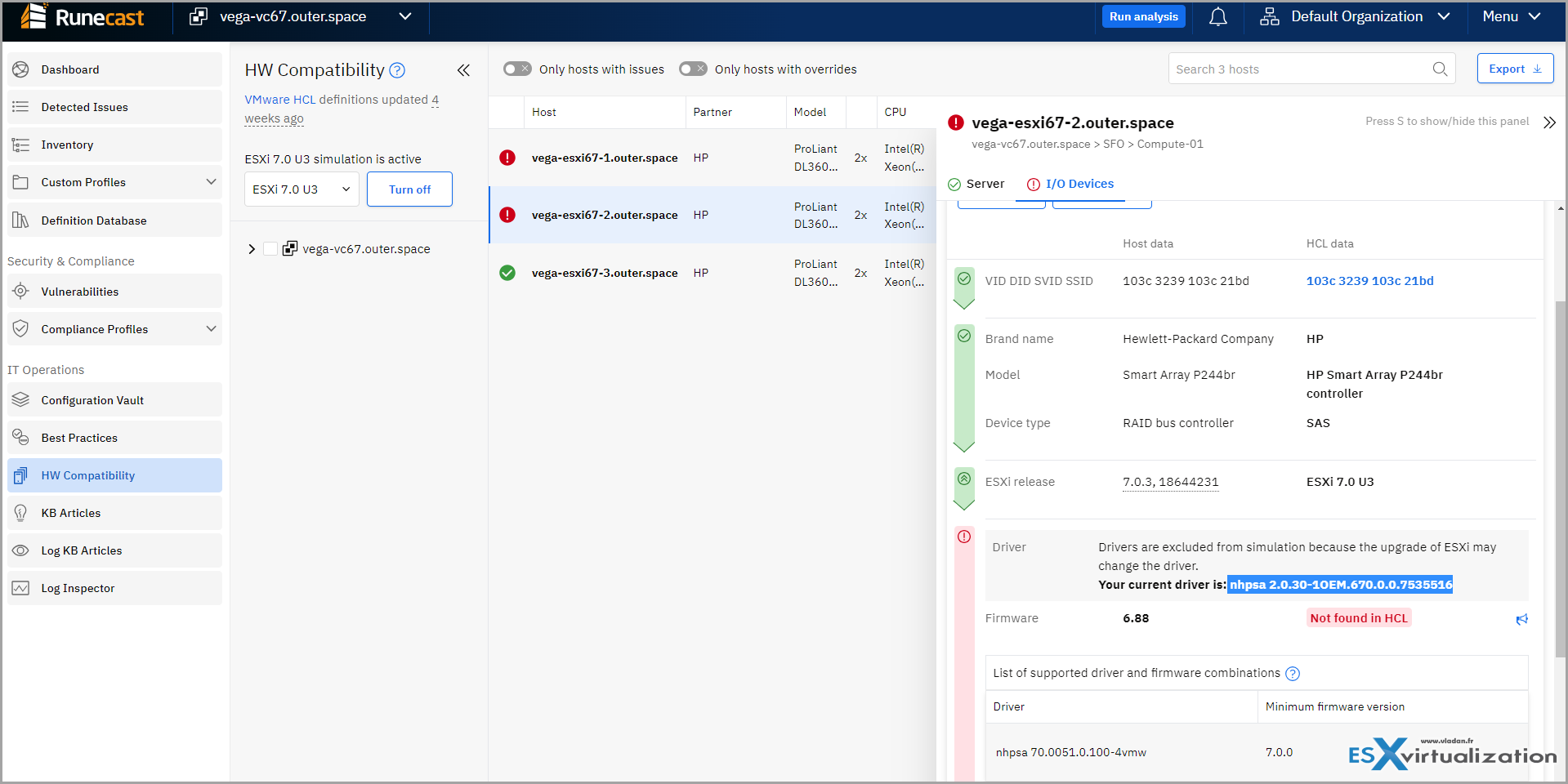The height and width of the screenshot is (784, 1568).
Task: Click ESXi release value 7.0.3, 18644231
Action: click(x=1170, y=483)
